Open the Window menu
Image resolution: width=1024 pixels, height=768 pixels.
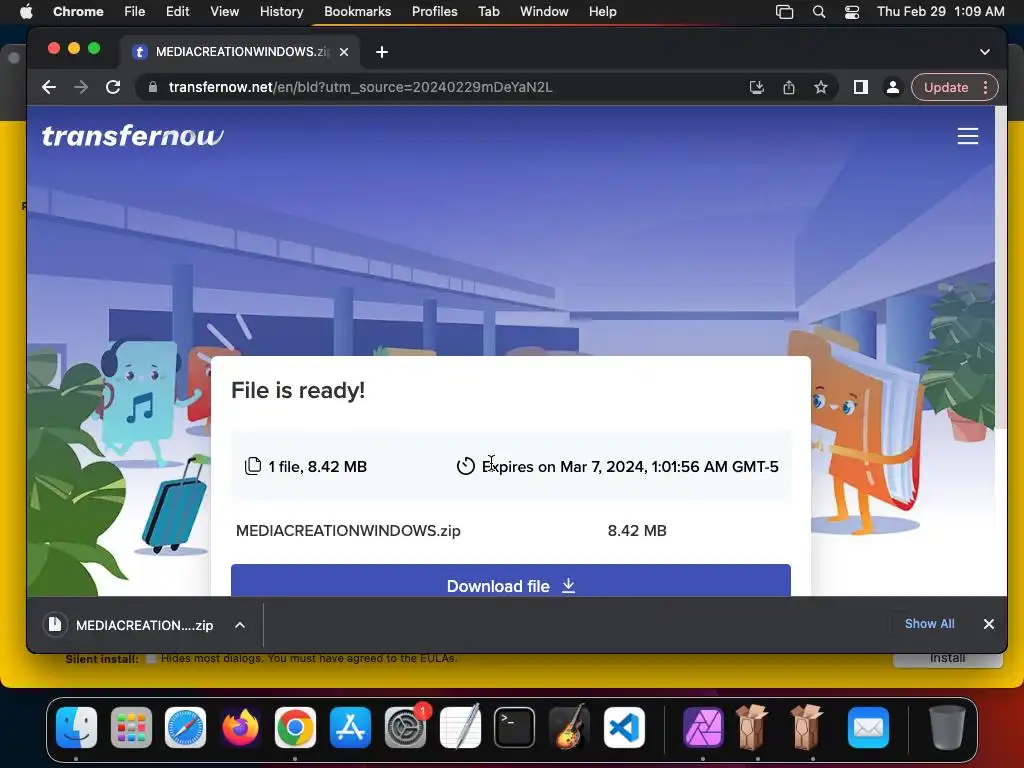544,11
